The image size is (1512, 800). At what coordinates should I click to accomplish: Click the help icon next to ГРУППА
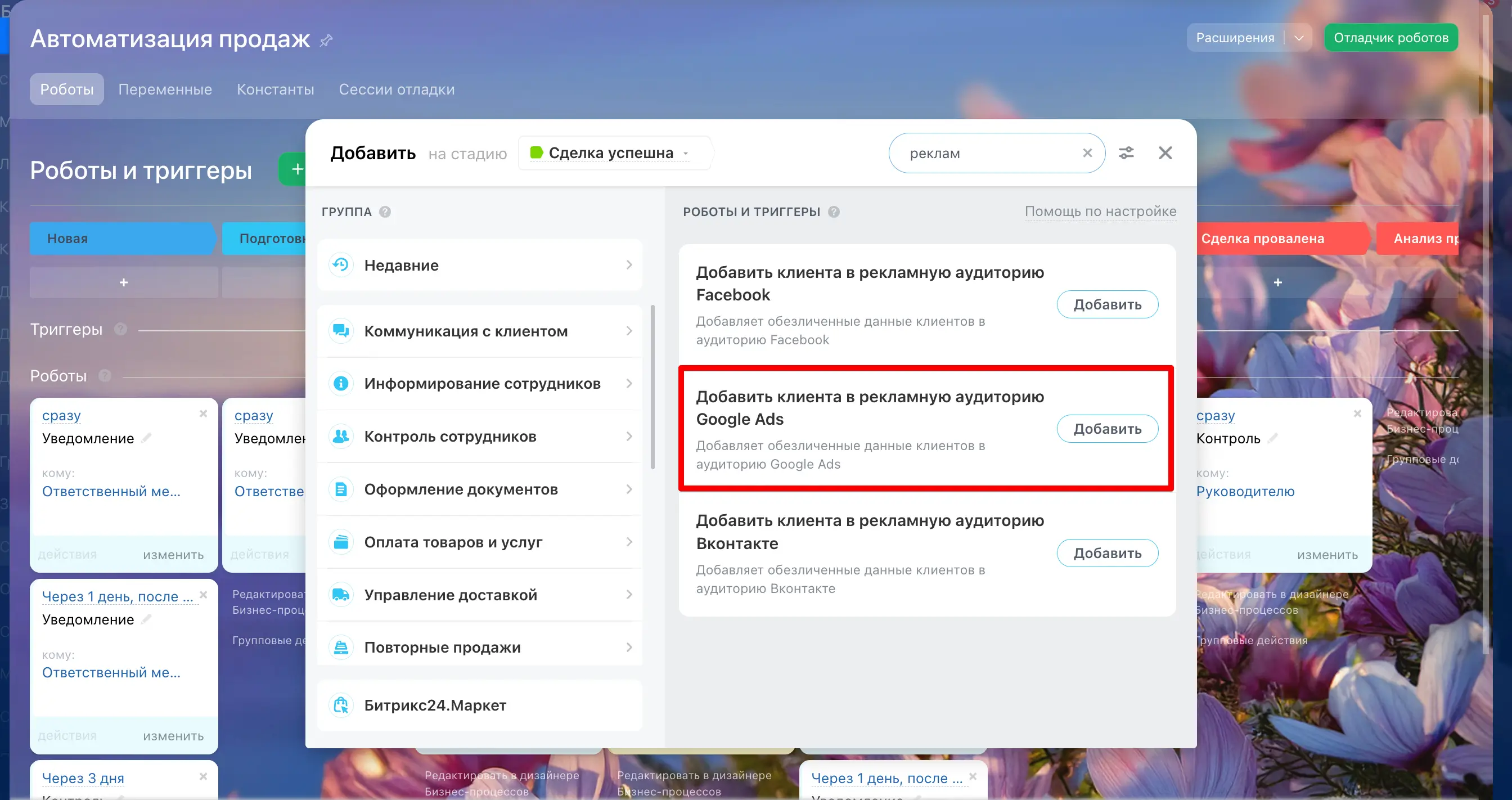(x=385, y=212)
